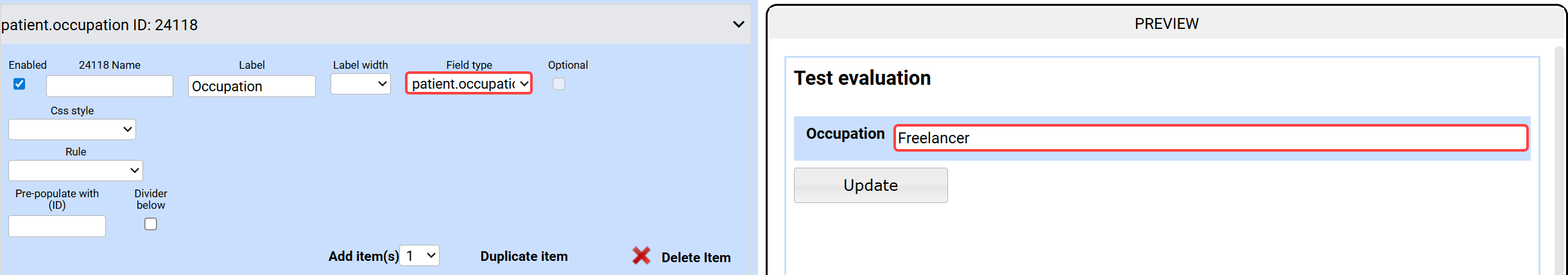Open the Label width dropdown
The image size is (1568, 275).
(361, 84)
